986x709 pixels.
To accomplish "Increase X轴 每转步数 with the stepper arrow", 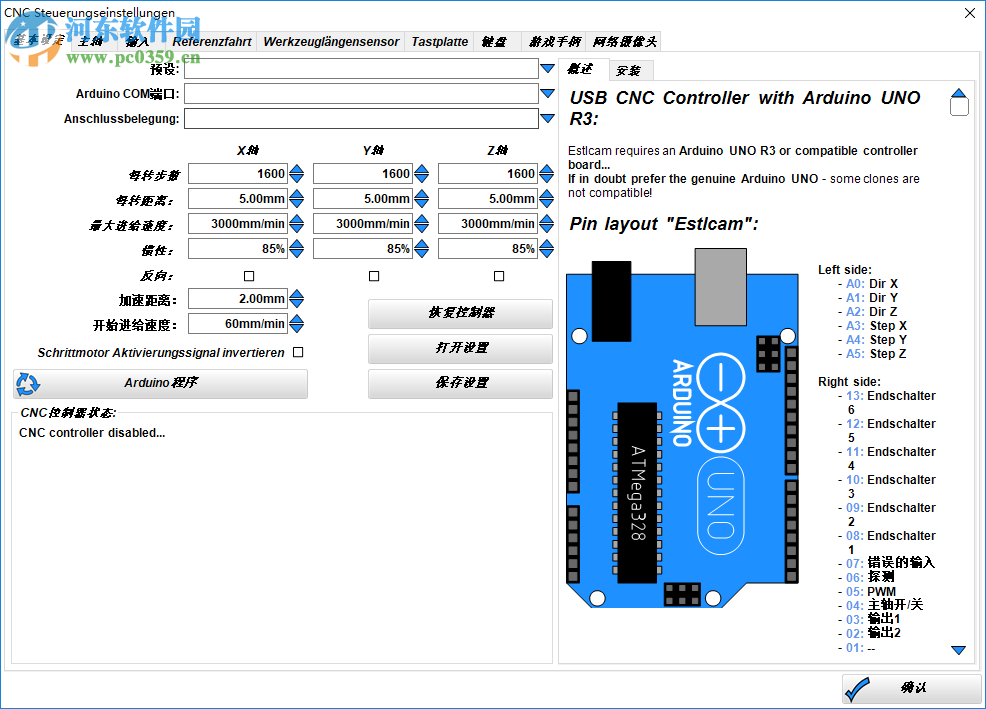I will (297, 169).
